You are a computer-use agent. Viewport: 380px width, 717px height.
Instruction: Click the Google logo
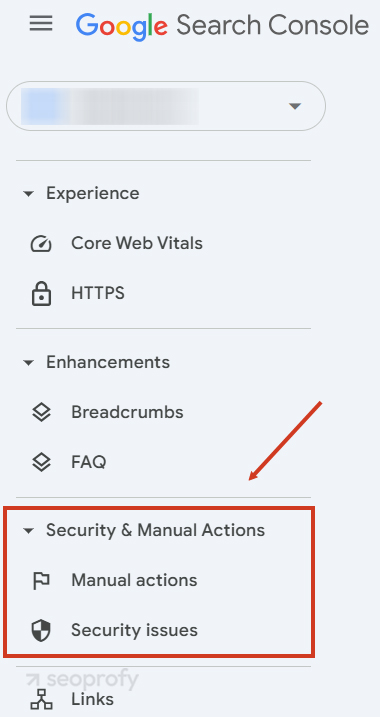122,27
